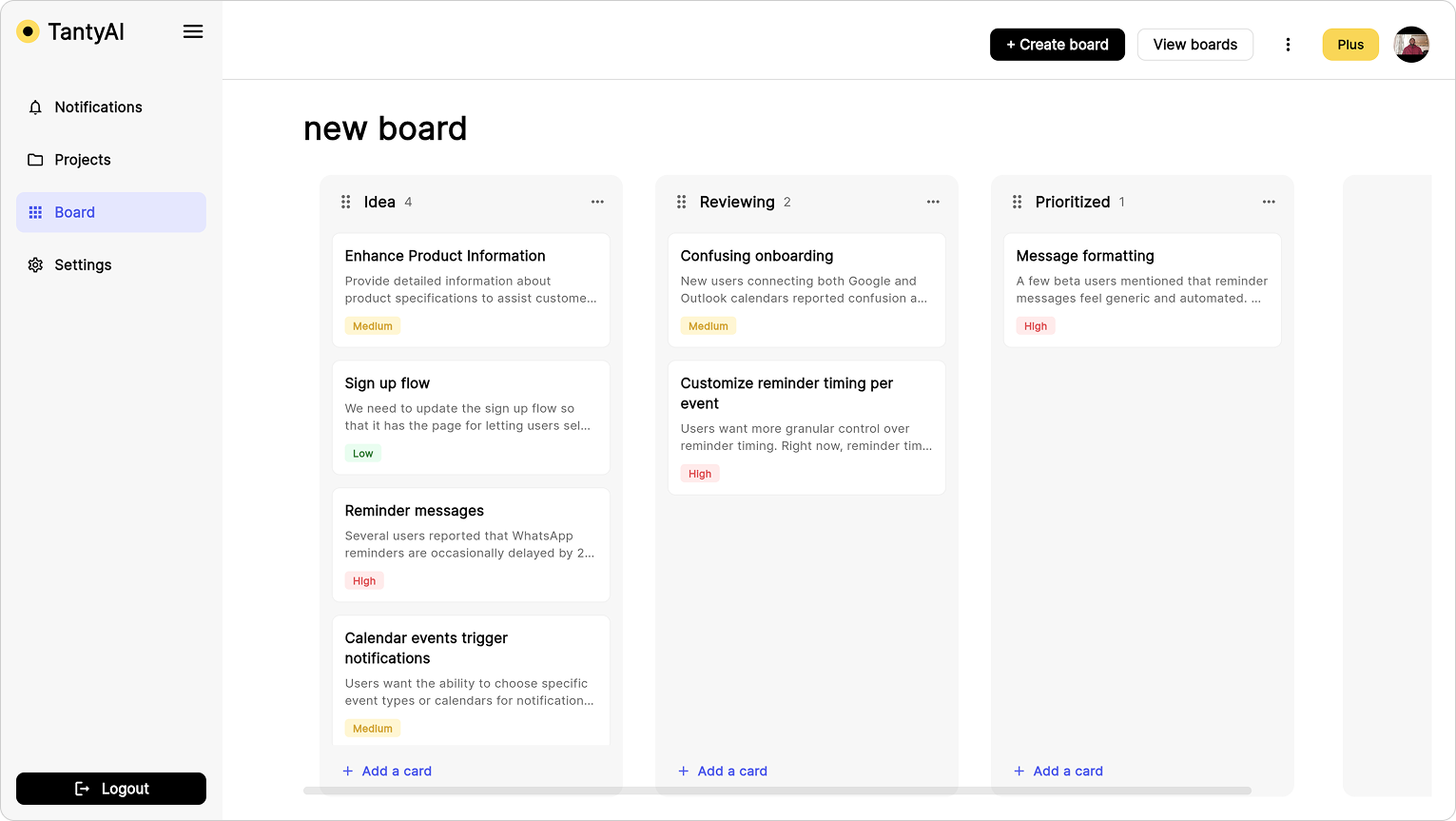The height and width of the screenshot is (821, 1456).
Task: Grab the drag handle of Idea column
Action: [346, 202]
